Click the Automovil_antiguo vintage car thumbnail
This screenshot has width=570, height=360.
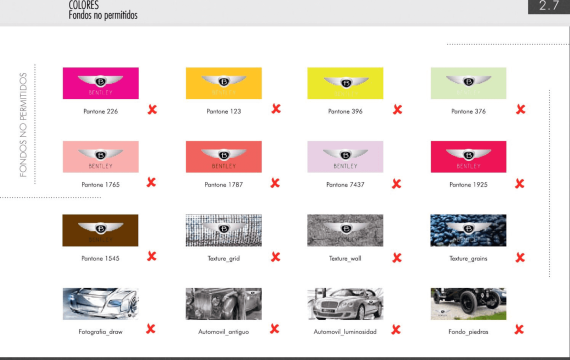click(x=224, y=304)
